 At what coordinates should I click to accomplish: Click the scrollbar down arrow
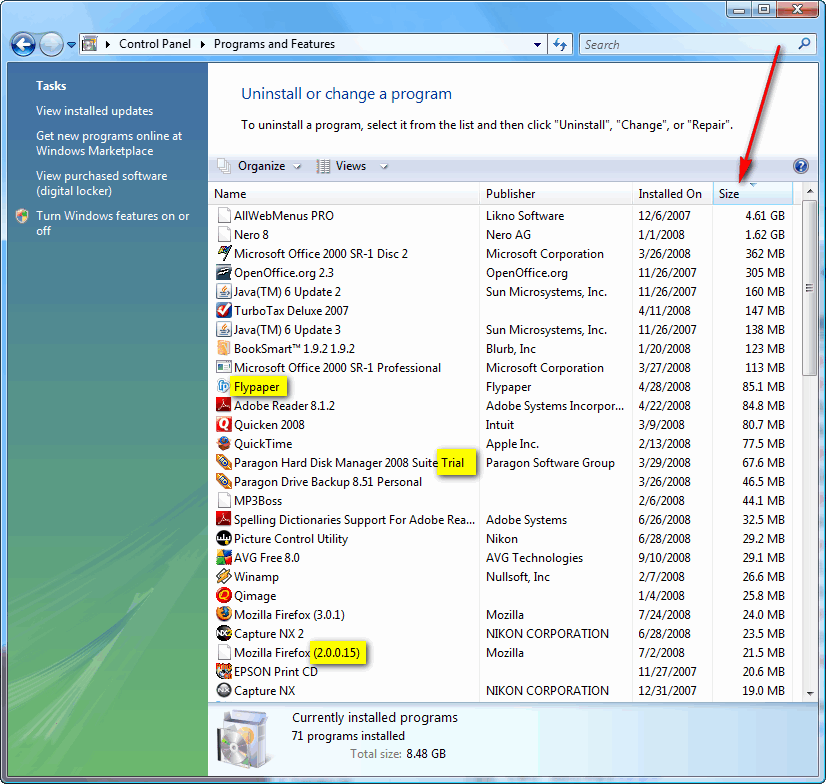[x=810, y=693]
